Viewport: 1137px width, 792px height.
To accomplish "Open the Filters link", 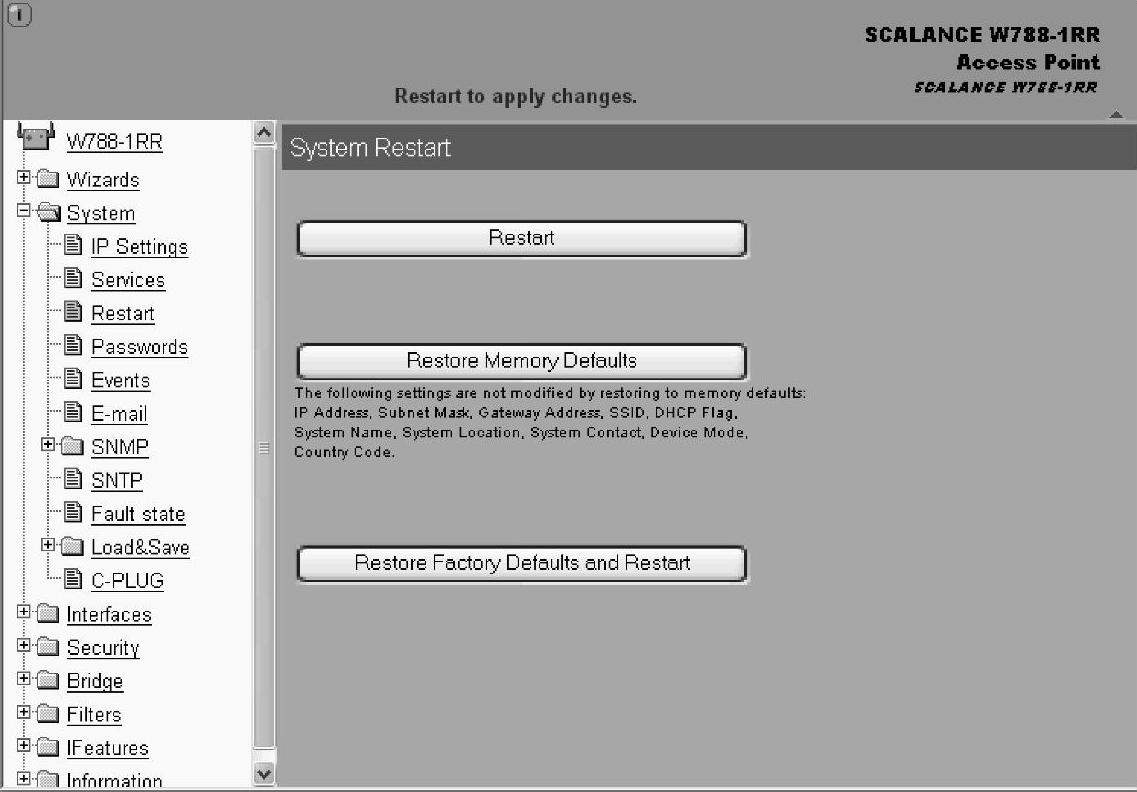I will [94, 714].
